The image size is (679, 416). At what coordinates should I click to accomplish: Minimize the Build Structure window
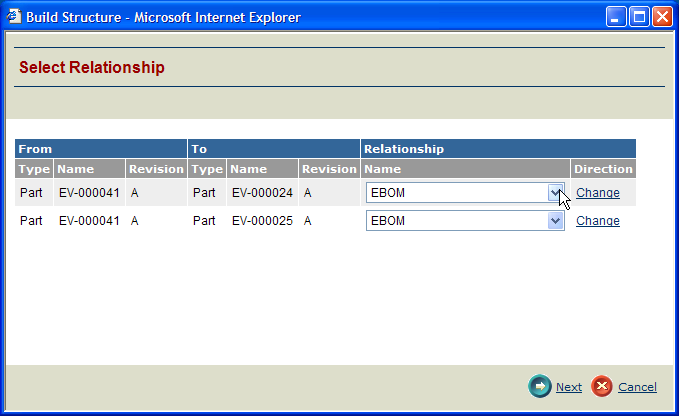[x=617, y=17]
